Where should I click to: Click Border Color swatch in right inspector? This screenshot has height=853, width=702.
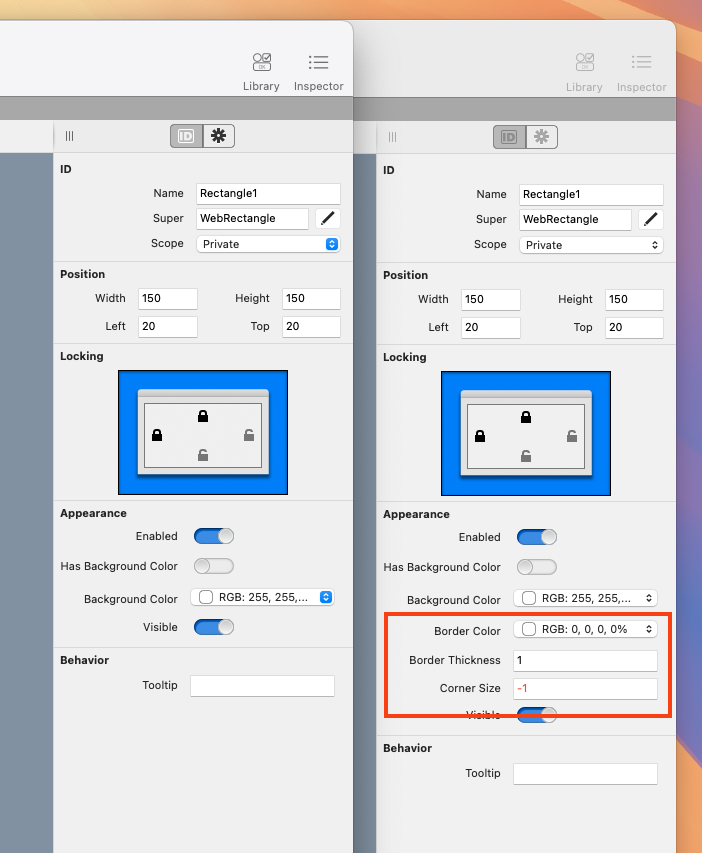[529, 629]
